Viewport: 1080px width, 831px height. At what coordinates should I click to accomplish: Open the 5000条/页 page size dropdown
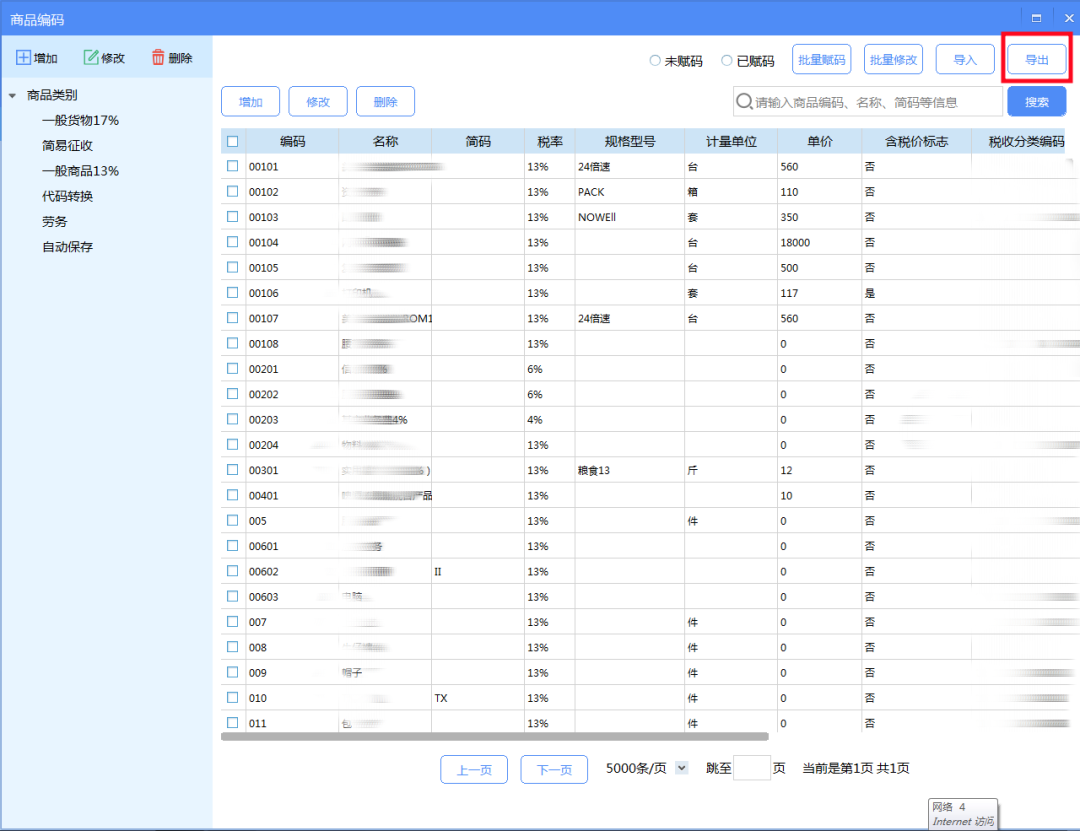click(x=681, y=768)
